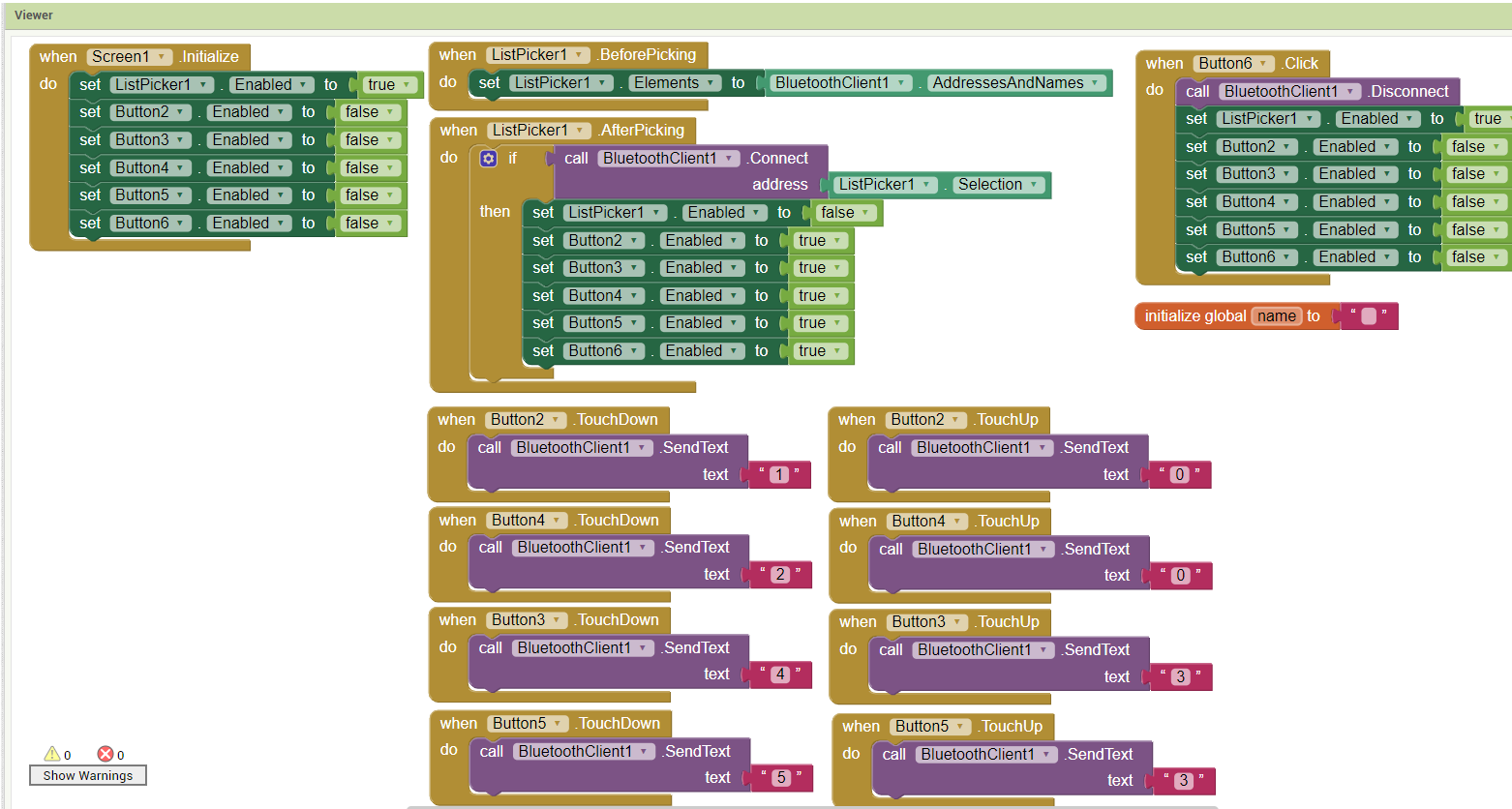This screenshot has width=1512, height=809.
Task: Open Button4 dropdown in the TouchUp event
Action: pos(926,521)
